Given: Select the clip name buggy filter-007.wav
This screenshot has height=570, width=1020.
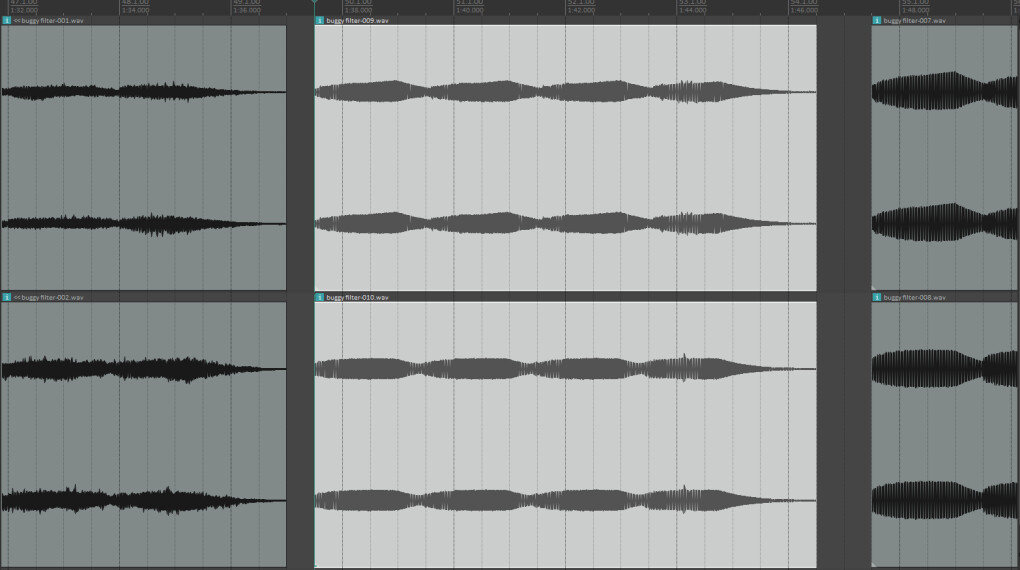Looking at the screenshot, I should coord(915,21).
